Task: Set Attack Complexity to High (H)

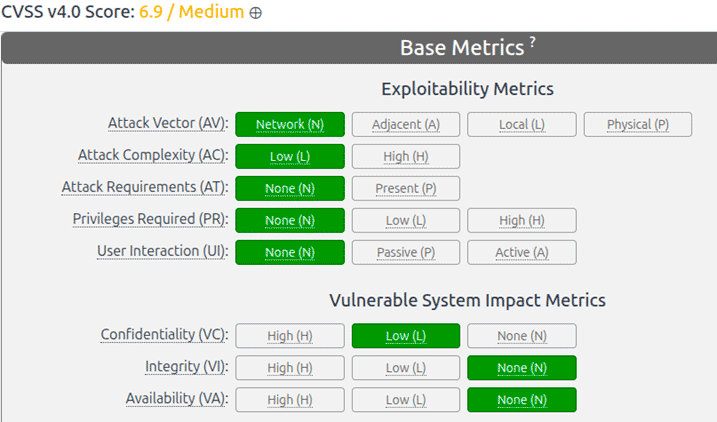Action: coord(406,156)
